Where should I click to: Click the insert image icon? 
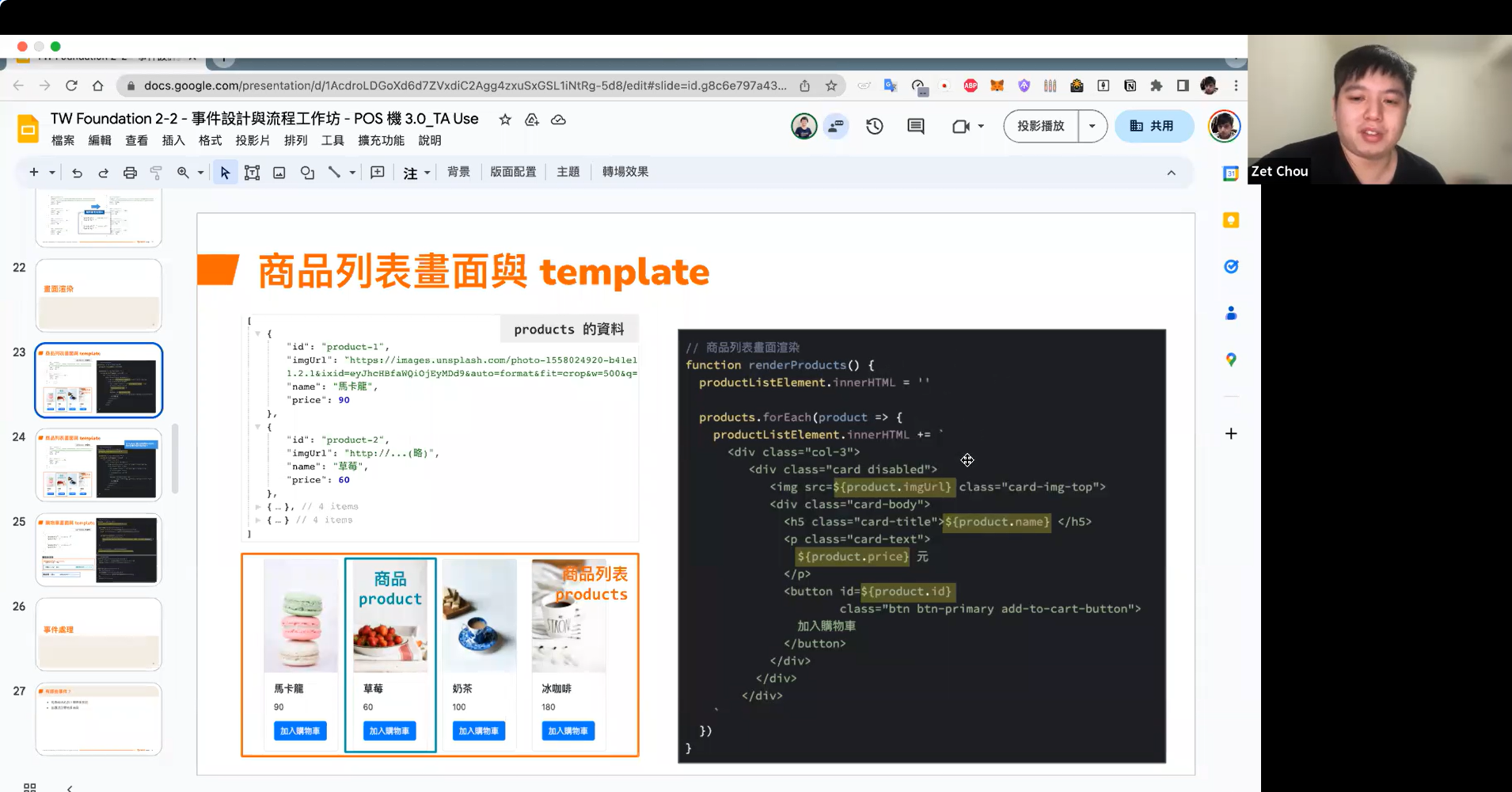tap(279, 173)
